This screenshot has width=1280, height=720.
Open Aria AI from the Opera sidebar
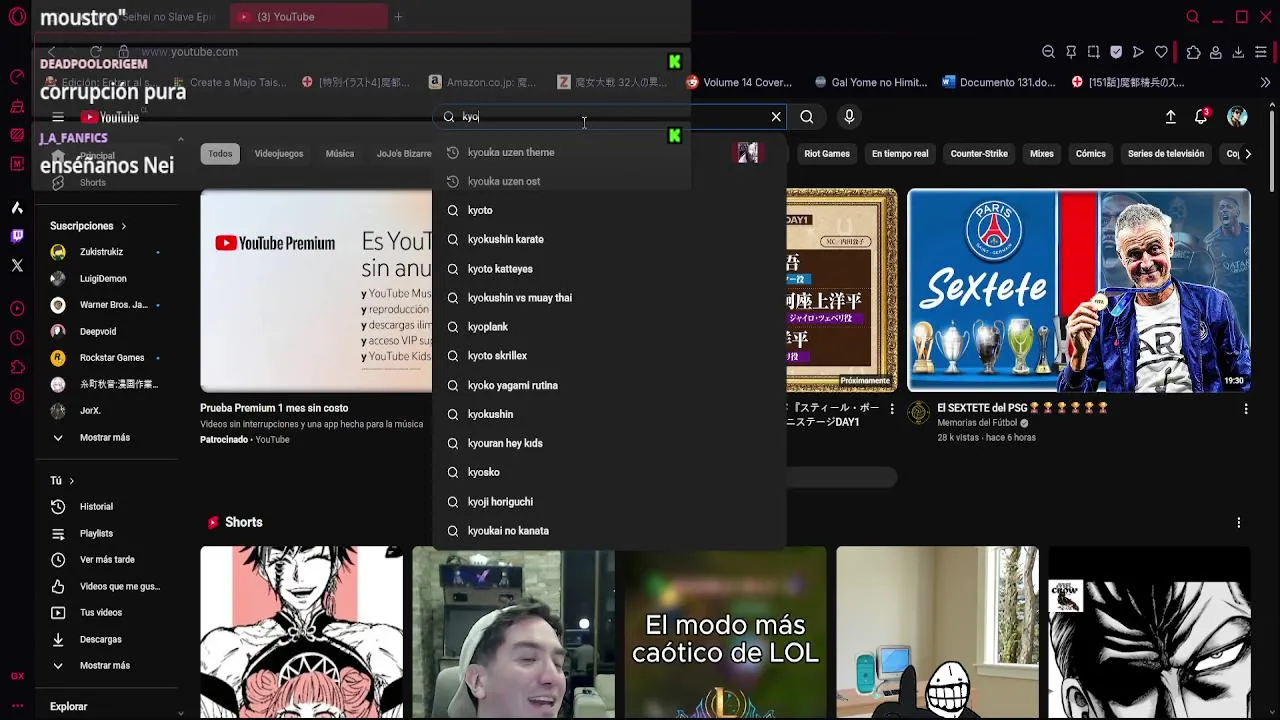(17, 207)
